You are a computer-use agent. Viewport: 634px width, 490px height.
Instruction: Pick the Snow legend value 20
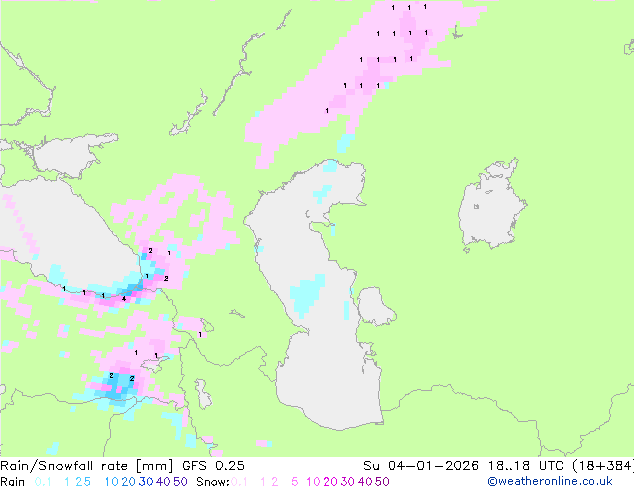pos(330,482)
